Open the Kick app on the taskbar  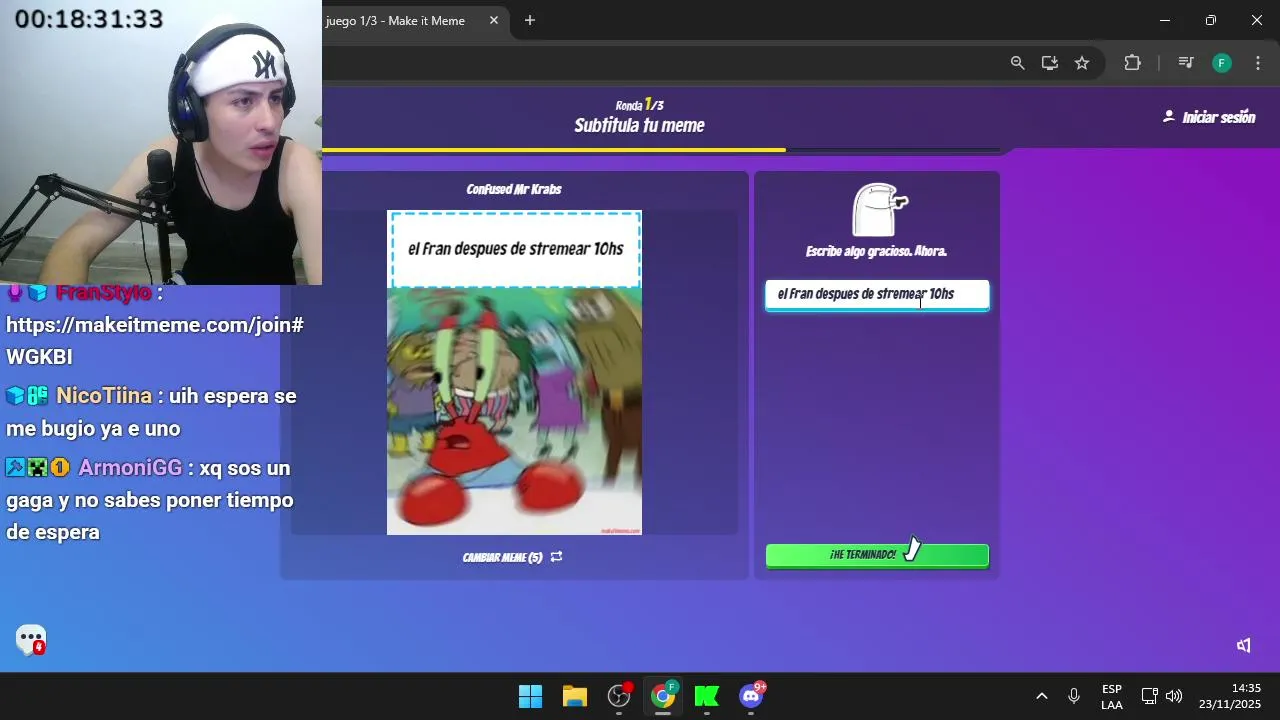[x=707, y=696]
